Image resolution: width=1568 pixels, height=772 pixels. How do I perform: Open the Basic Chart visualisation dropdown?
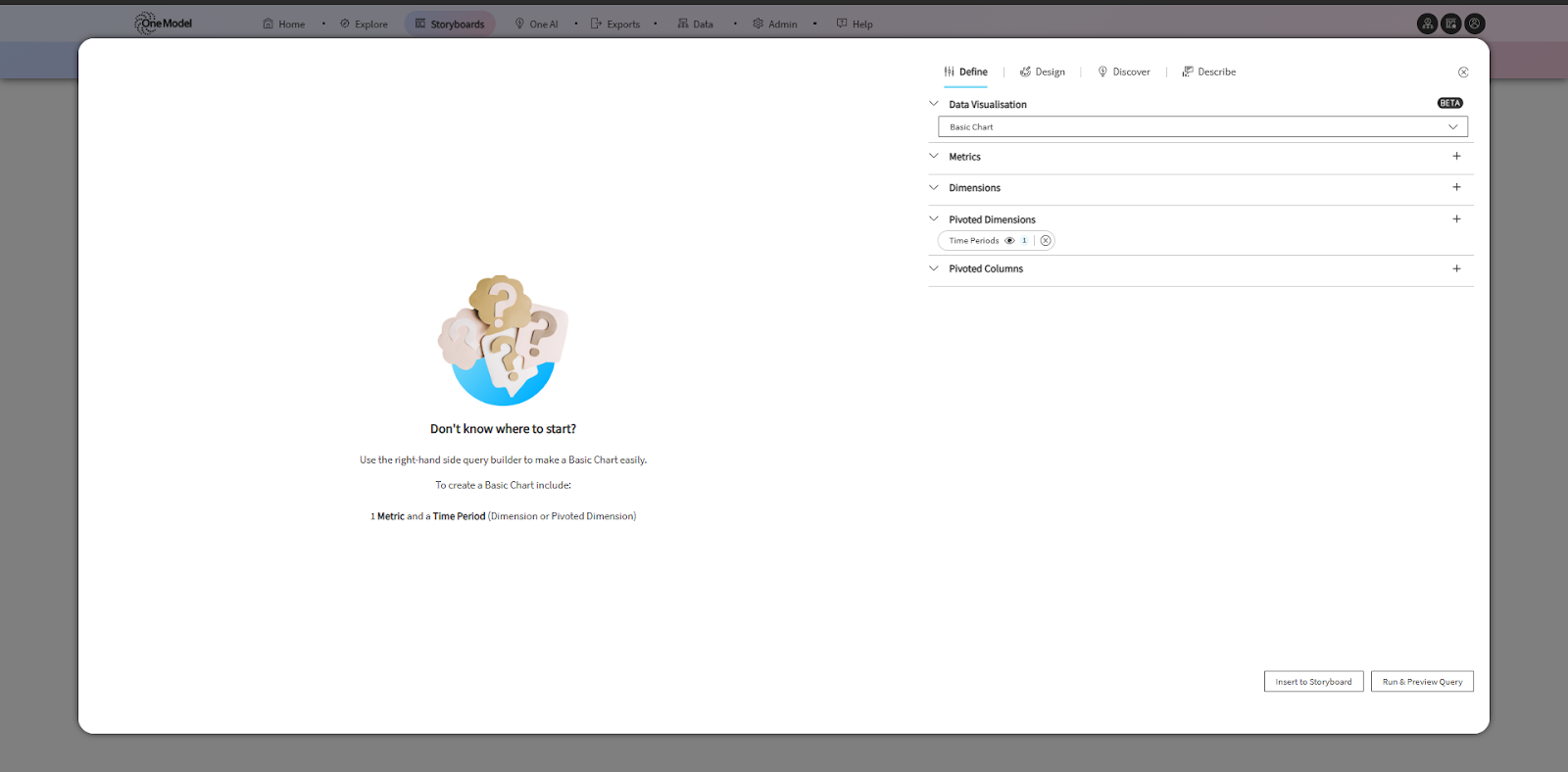pyautogui.click(x=1202, y=127)
